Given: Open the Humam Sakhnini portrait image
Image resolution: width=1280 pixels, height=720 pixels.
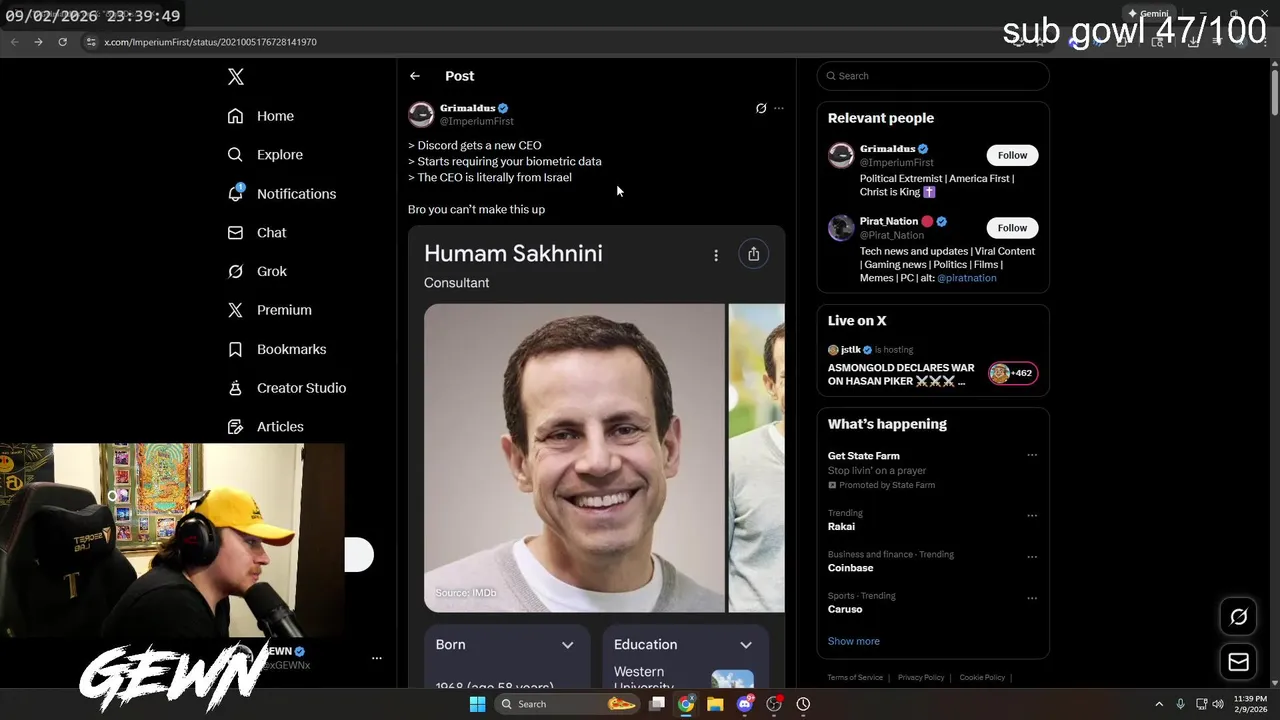Looking at the screenshot, I should click(x=574, y=458).
